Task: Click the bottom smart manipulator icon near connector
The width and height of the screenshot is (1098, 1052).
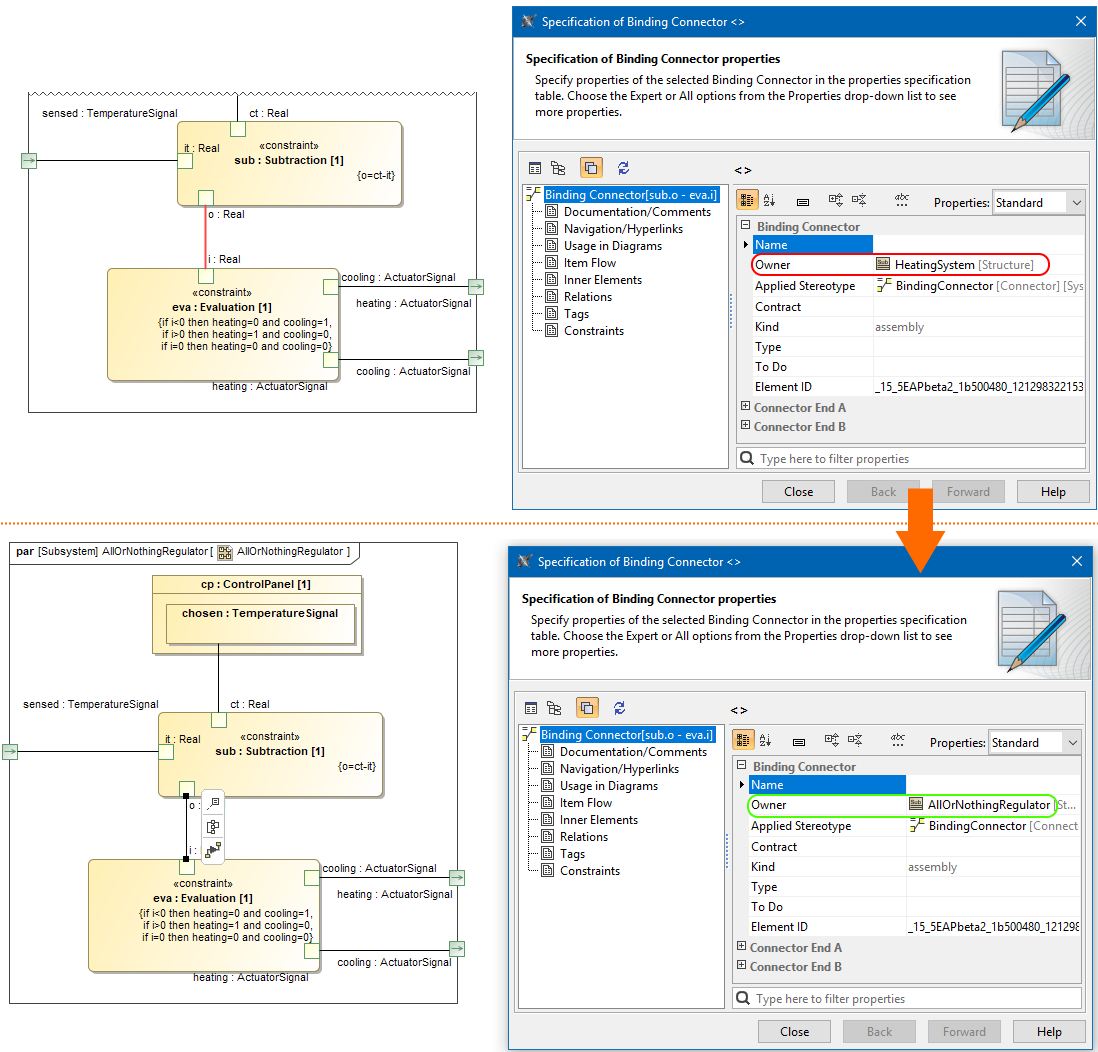Action: (214, 850)
